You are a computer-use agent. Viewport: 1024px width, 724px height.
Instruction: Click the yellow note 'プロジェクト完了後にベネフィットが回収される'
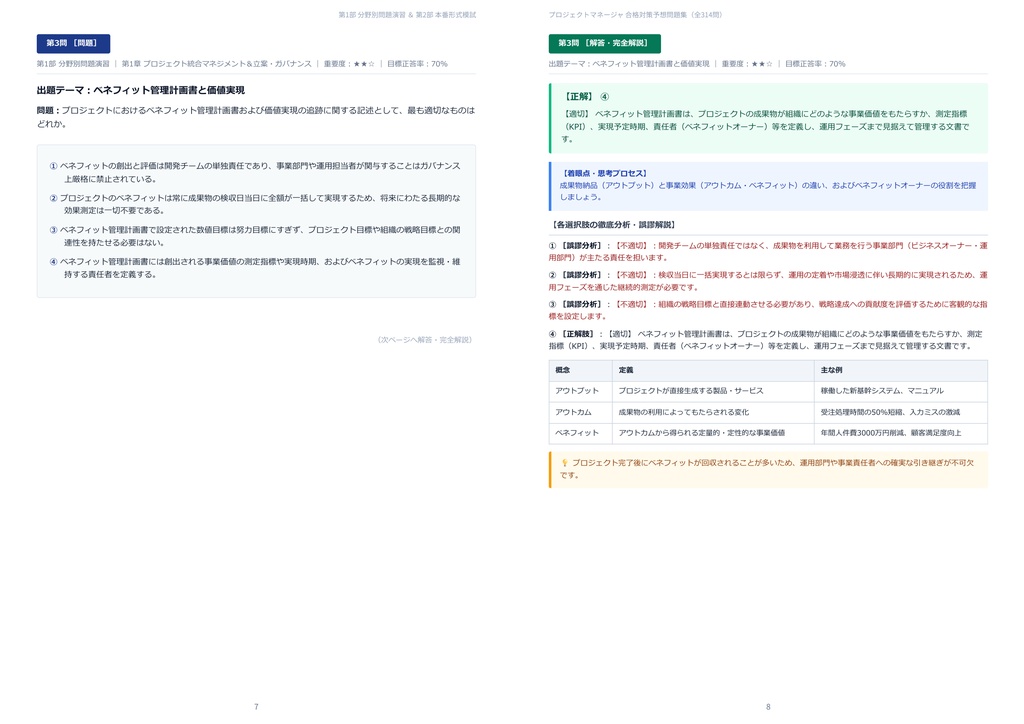point(767,469)
